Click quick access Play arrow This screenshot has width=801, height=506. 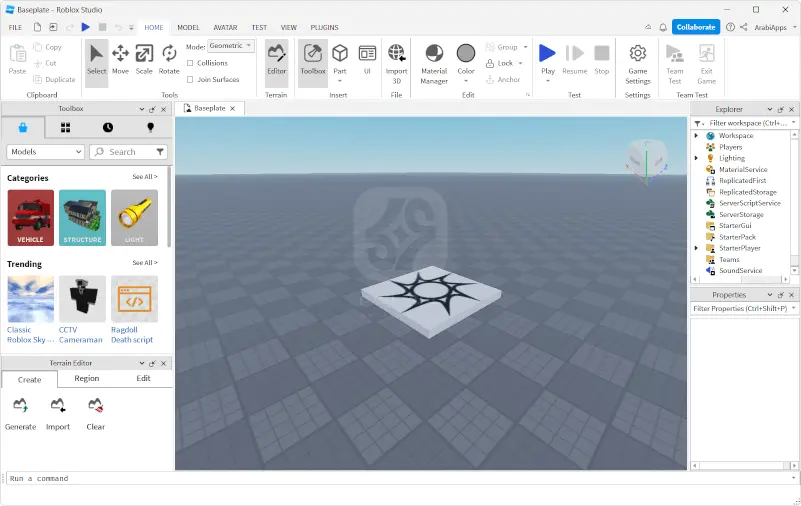(85, 27)
